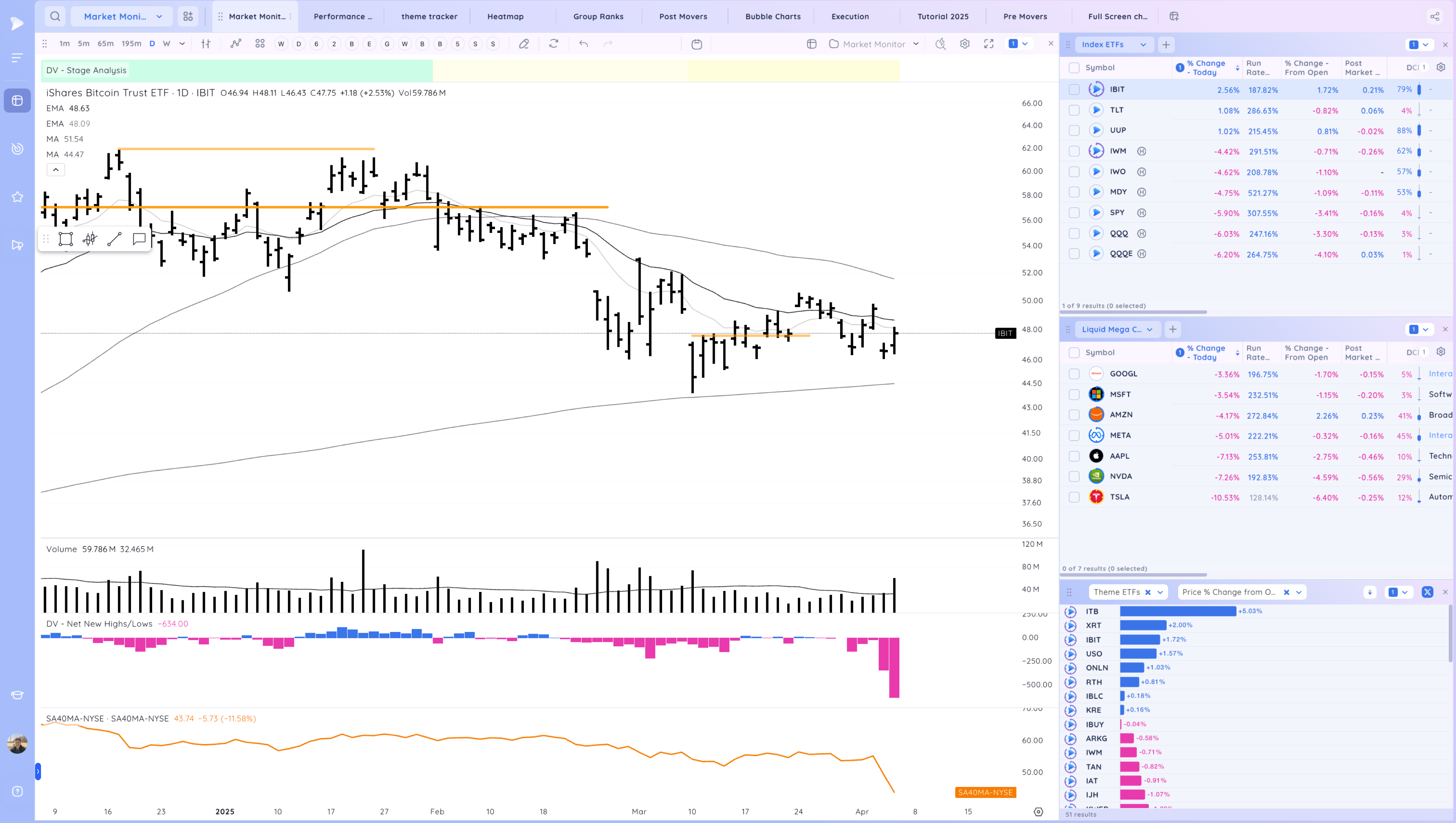Screen dimensions: 1456x823
Task: Tick the SPY row checkbox
Action: click(1074, 213)
